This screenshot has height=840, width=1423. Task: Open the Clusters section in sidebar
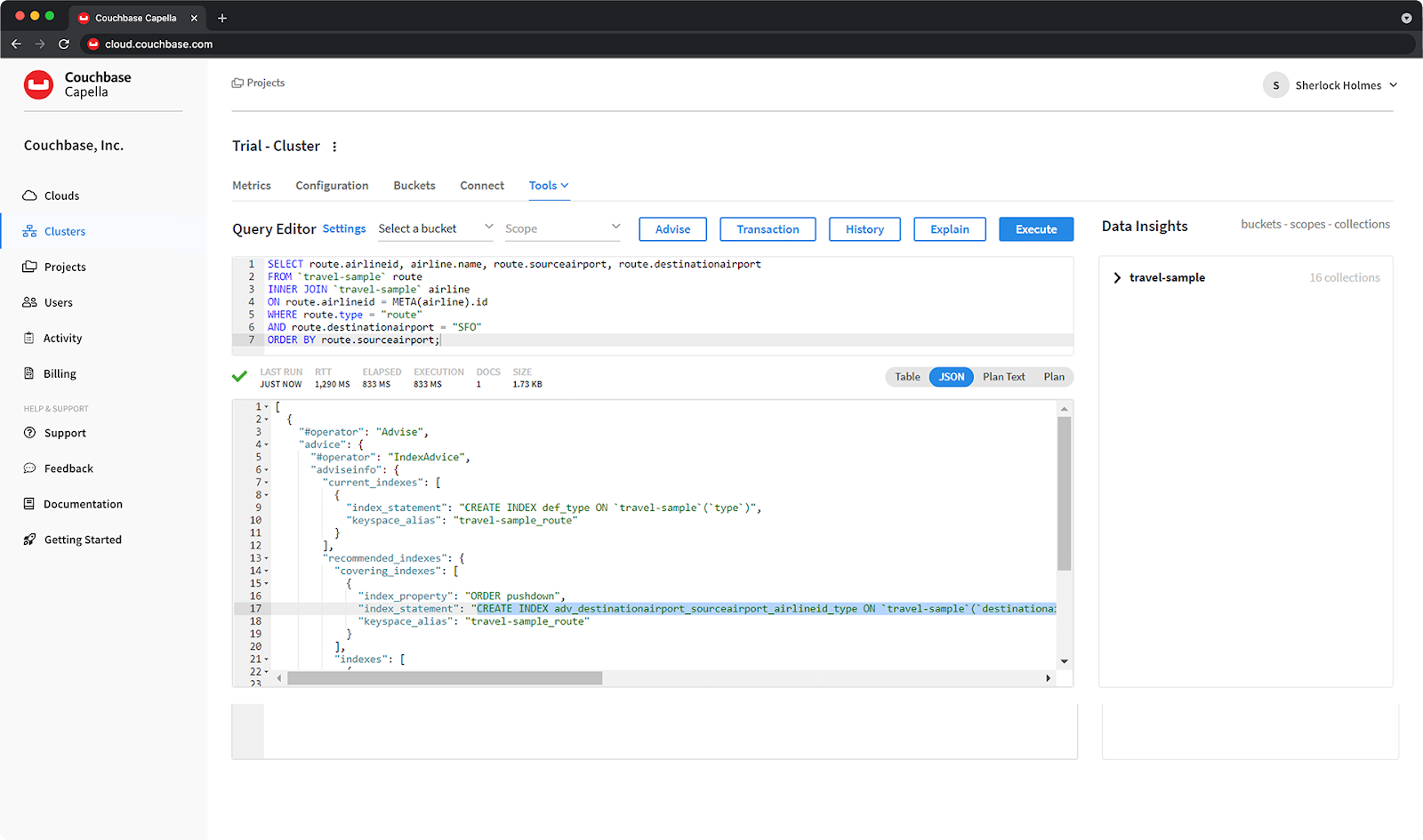pyautogui.click(x=64, y=231)
